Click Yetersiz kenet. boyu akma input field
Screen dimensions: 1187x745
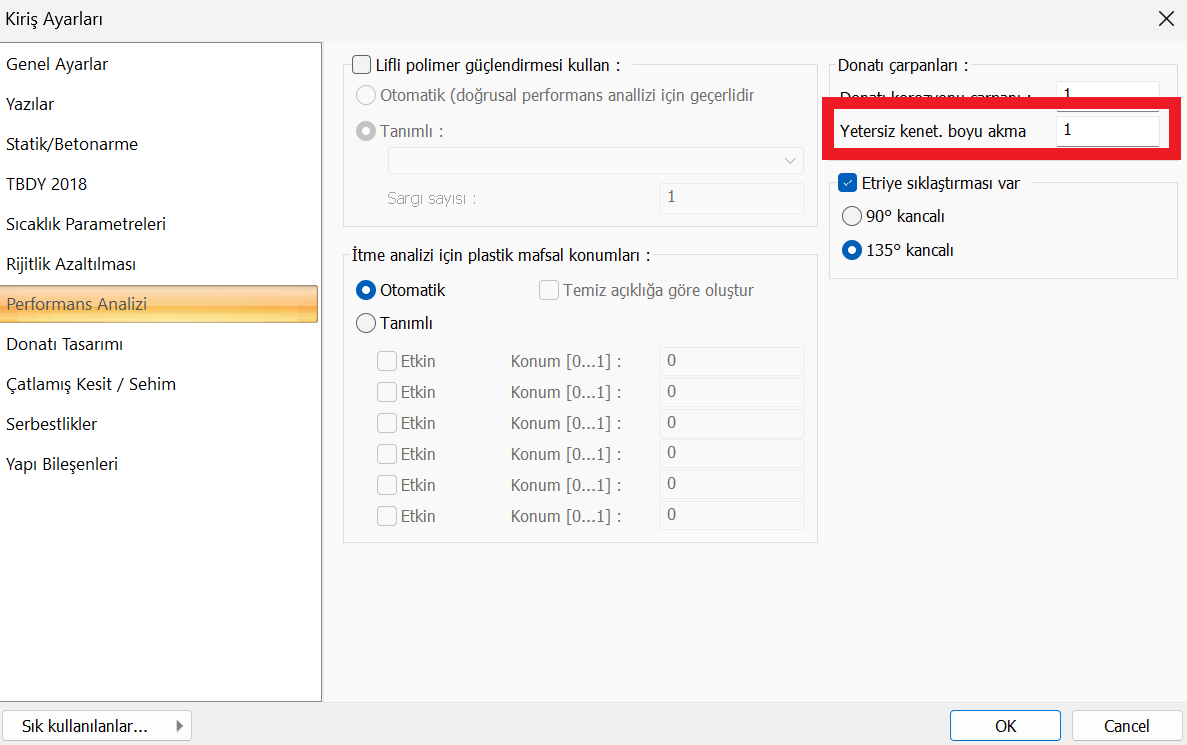1107,130
